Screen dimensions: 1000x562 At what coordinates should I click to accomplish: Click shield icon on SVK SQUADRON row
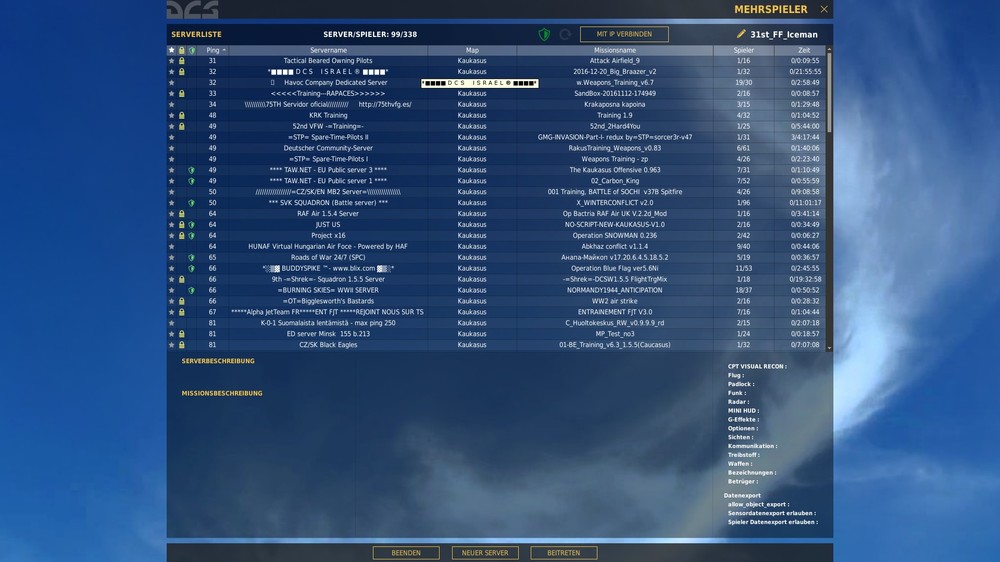(x=191, y=203)
